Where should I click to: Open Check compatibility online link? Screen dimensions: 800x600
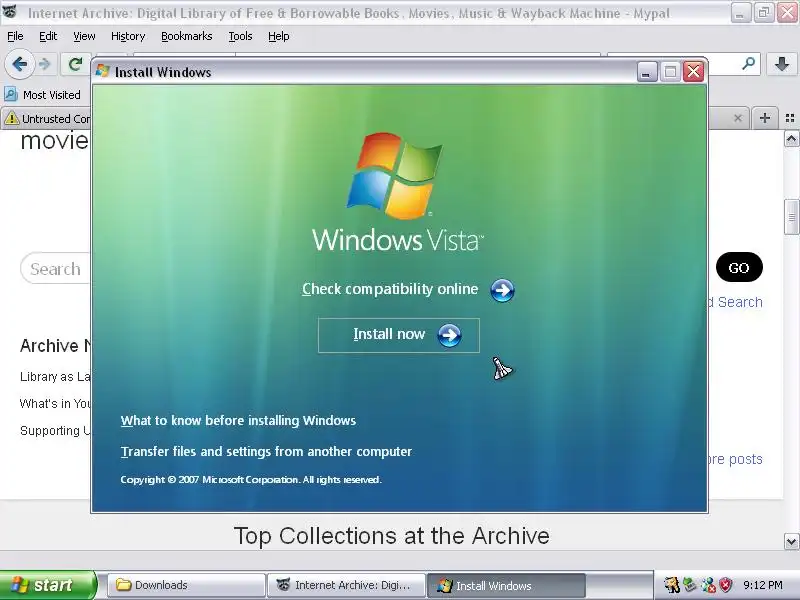(x=390, y=289)
